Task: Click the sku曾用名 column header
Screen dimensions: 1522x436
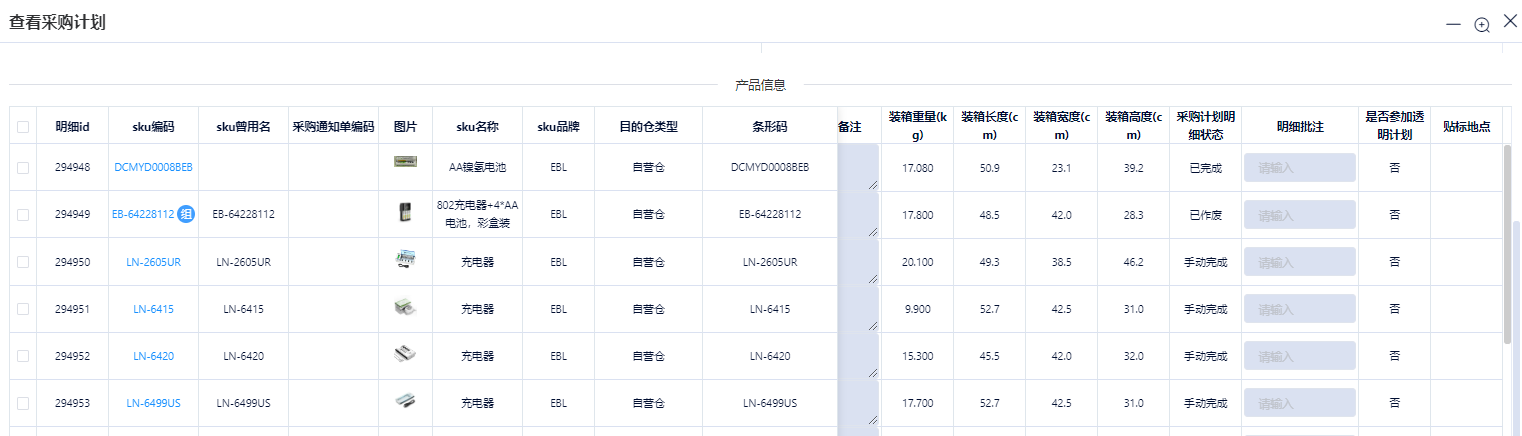Action: [x=243, y=127]
